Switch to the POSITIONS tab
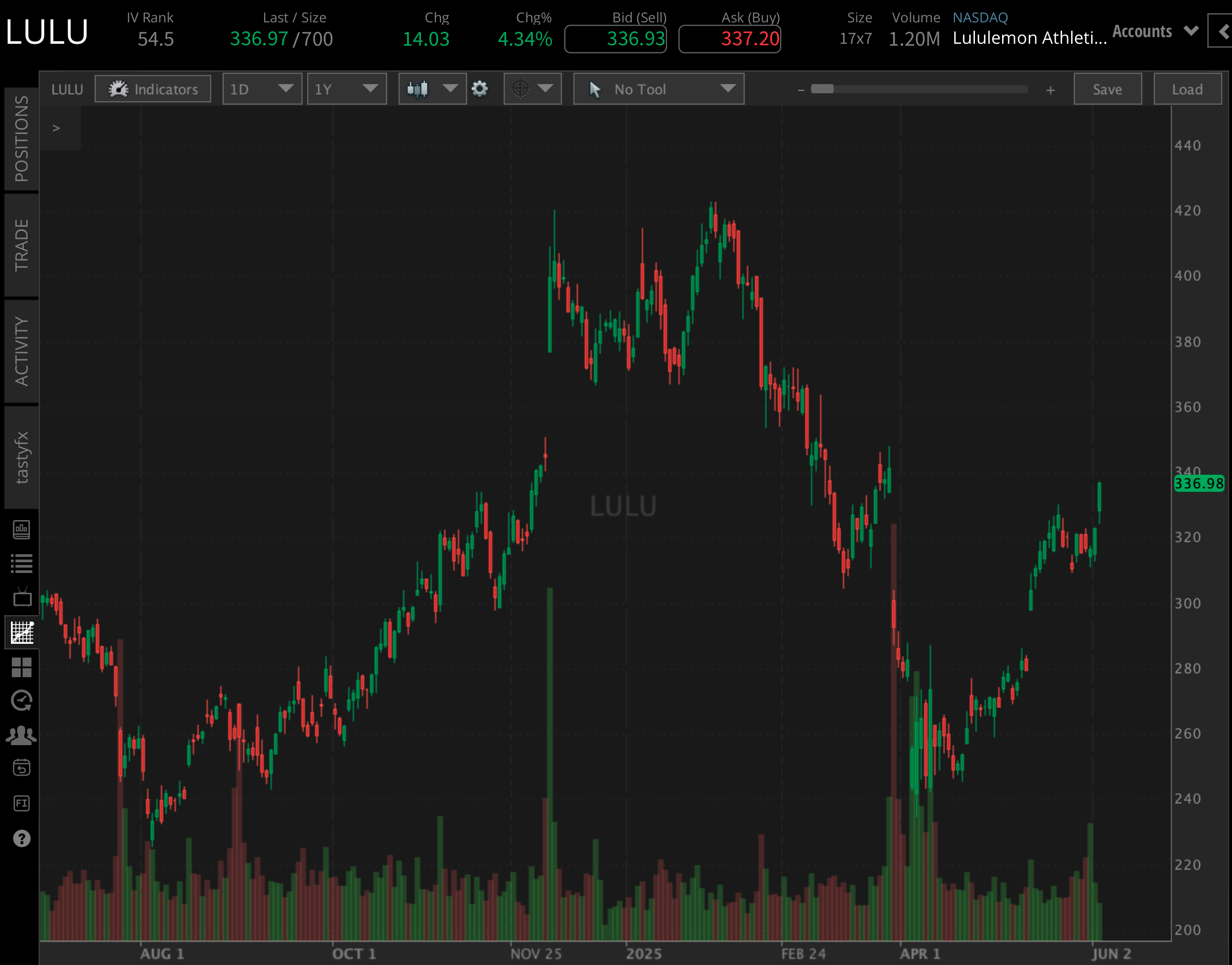This screenshot has width=1232, height=965. 21,138
